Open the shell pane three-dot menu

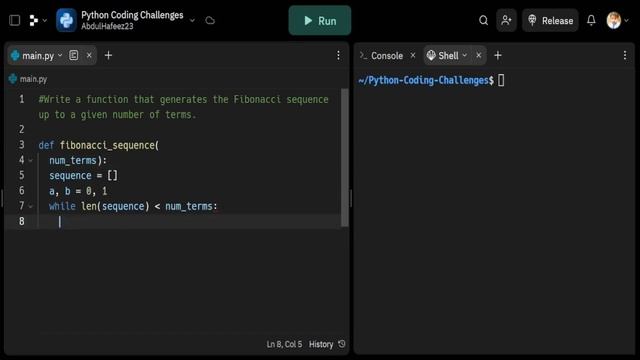pos(625,56)
